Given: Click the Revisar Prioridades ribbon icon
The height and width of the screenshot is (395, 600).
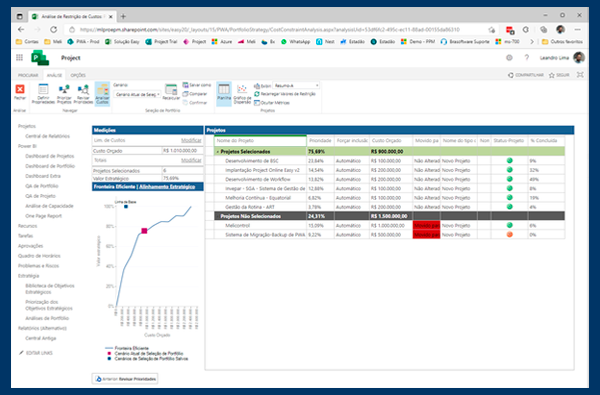Looking at the screenshot, I should [83, 90].
